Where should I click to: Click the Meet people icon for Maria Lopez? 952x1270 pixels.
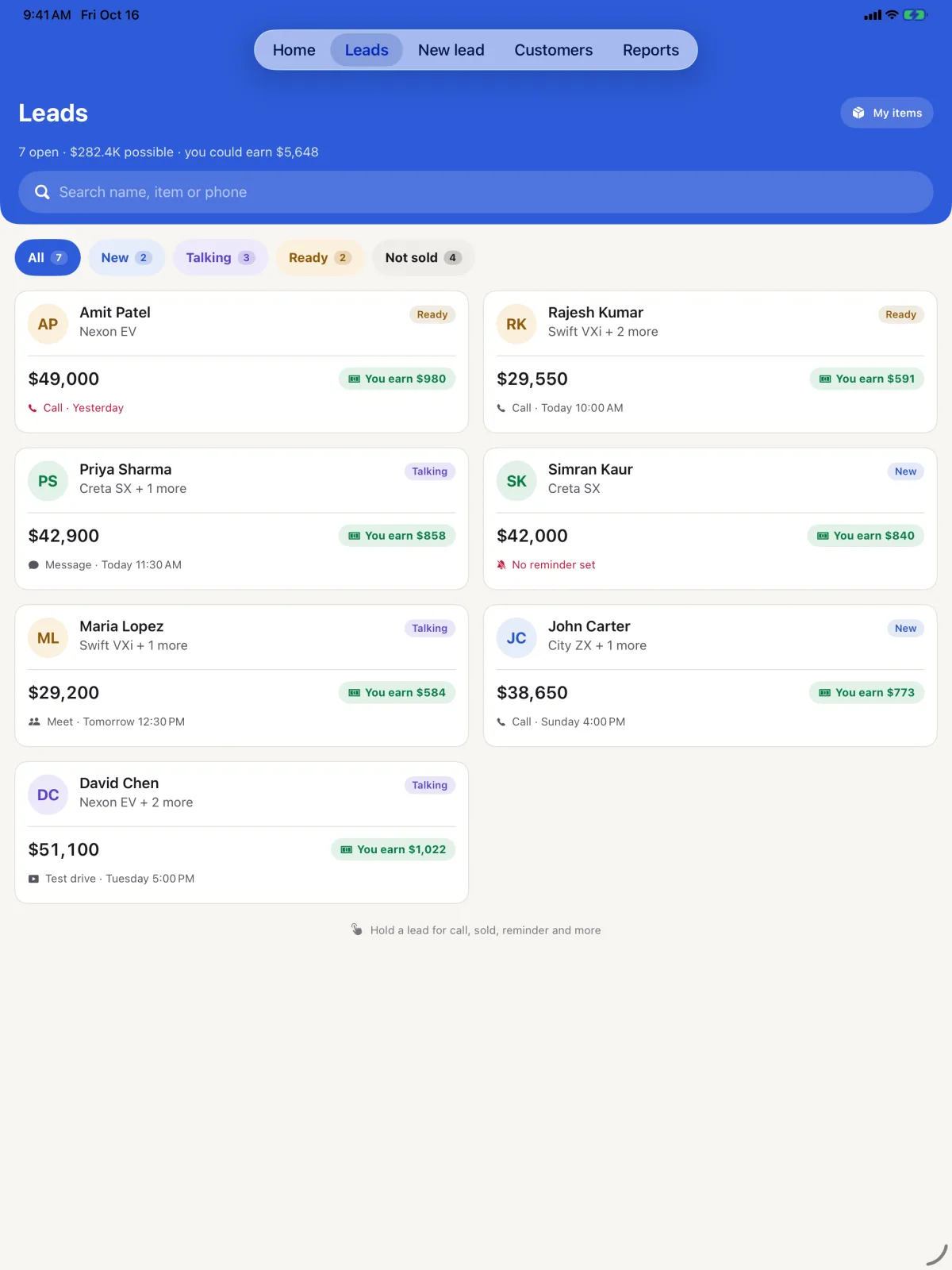click(x=34, y=722)
